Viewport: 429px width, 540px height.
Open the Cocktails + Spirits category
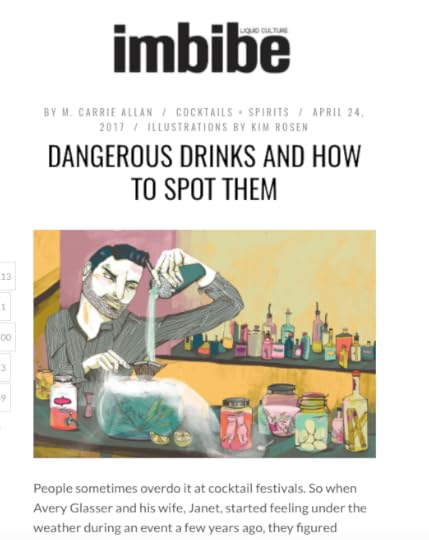point(232,112)
